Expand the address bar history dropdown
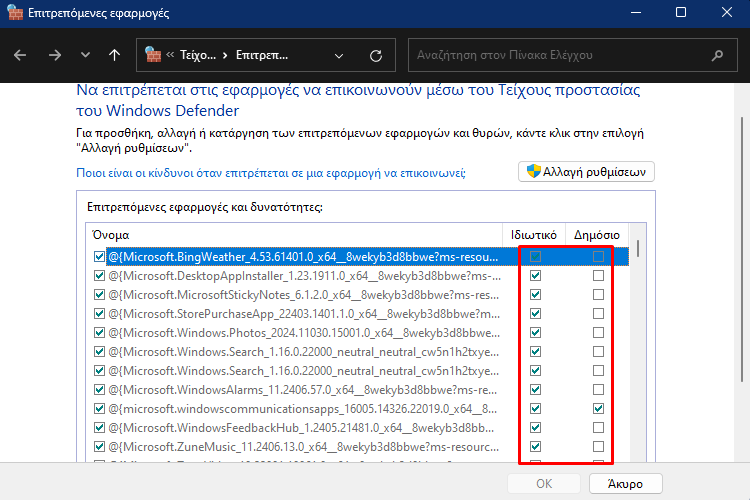Image resolution: width=750 pixels, height=500 pixels. (339, 56)
